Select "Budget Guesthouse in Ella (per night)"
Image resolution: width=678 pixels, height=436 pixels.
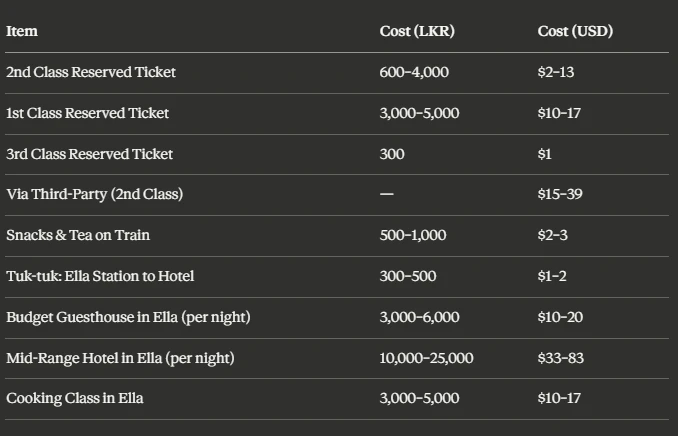pos(128,317)
